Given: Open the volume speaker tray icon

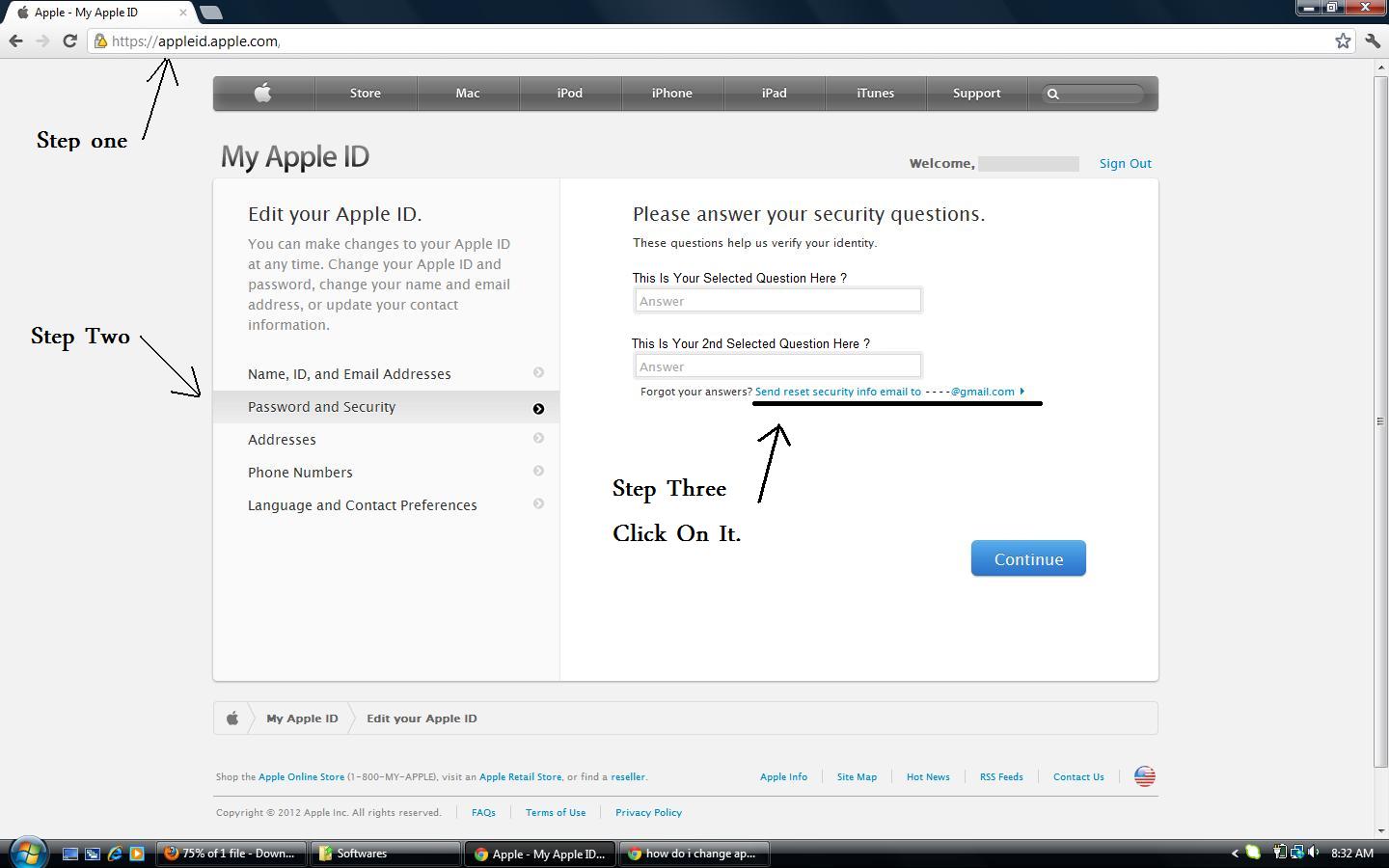Looking at the screenshot, I should click(1313, 853).
